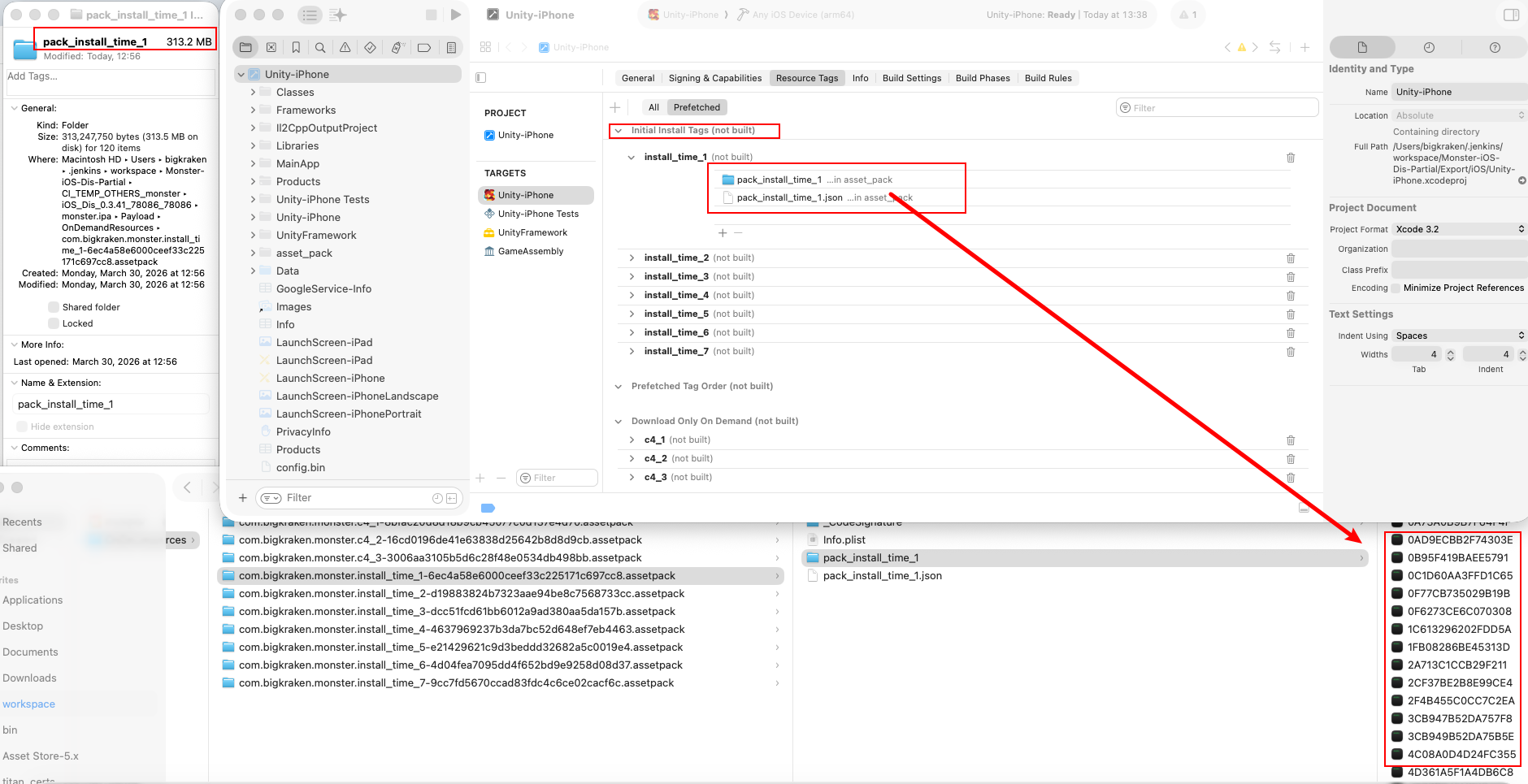
Task: Toggle the Locked checkbox
Action: tap(54, 323)
